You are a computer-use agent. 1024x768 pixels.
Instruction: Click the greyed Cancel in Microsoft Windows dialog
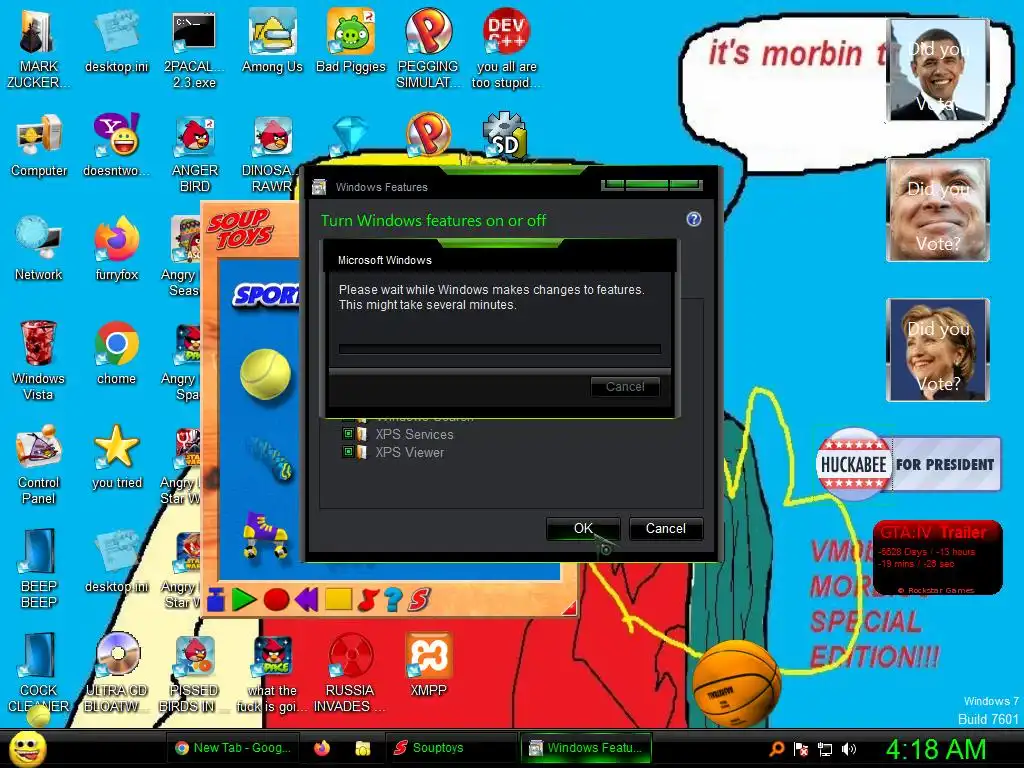[625, 387]
